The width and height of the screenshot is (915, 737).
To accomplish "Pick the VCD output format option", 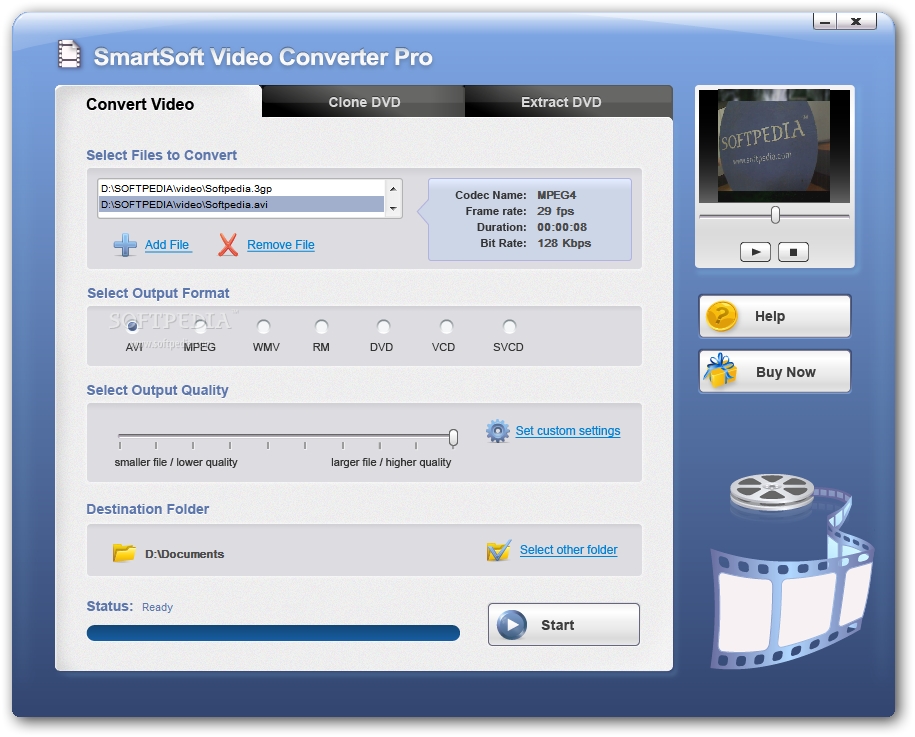I will point(446,326).
